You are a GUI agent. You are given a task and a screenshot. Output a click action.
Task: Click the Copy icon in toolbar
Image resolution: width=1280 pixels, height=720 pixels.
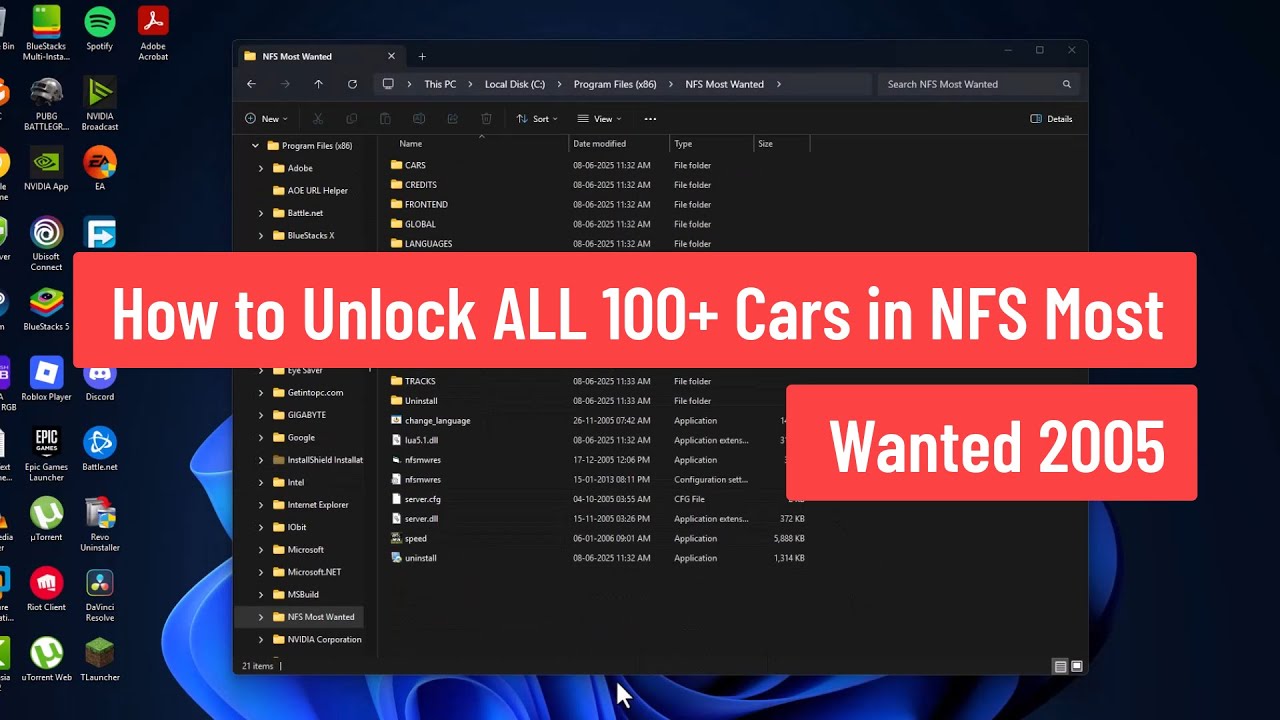(x=351, y=119)
